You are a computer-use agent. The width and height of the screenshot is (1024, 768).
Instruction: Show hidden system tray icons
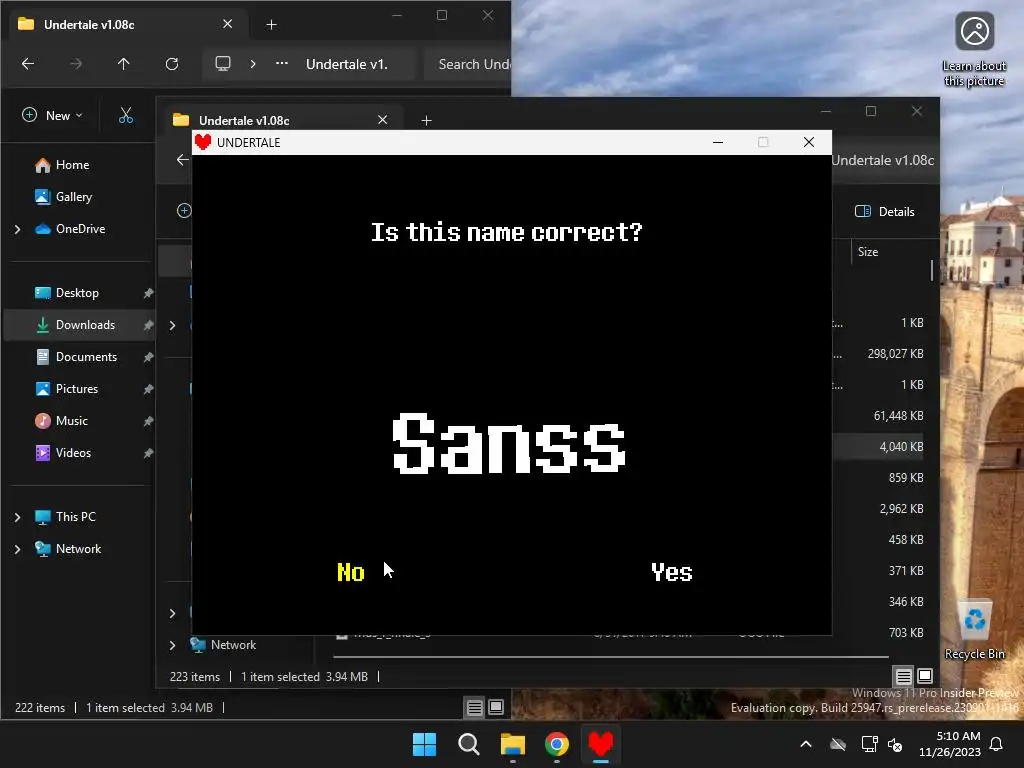tap(806, 744)
